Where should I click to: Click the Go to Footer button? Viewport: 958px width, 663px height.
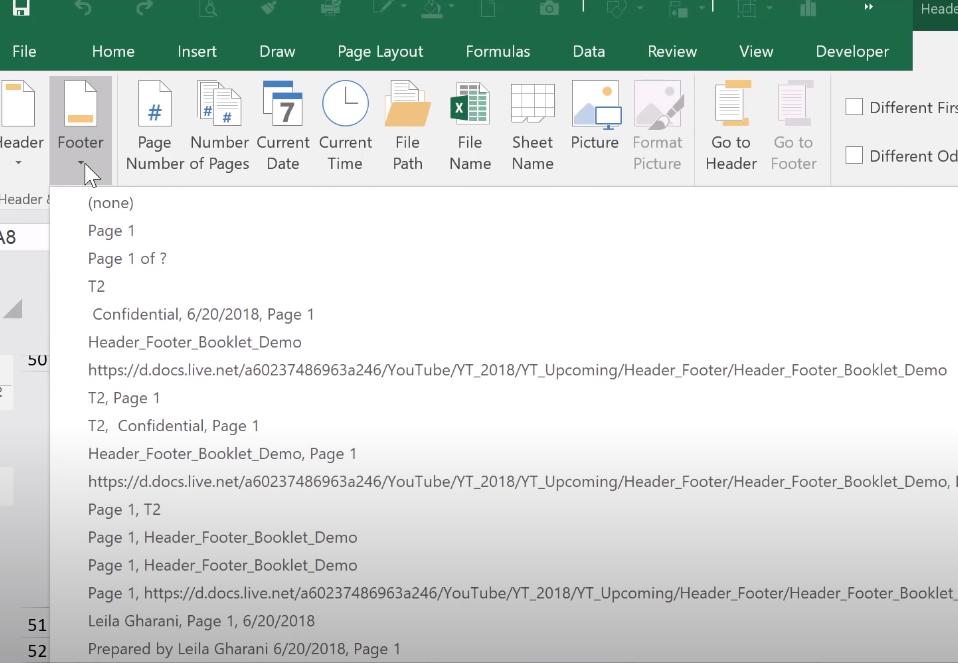793,125
